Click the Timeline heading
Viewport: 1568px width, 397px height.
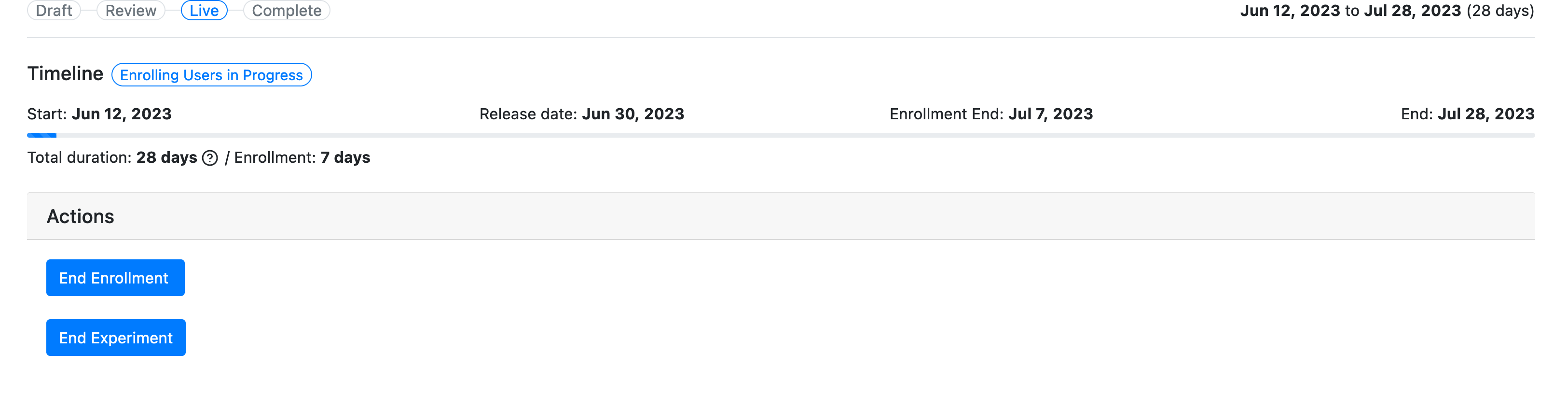tap(65, 74)
